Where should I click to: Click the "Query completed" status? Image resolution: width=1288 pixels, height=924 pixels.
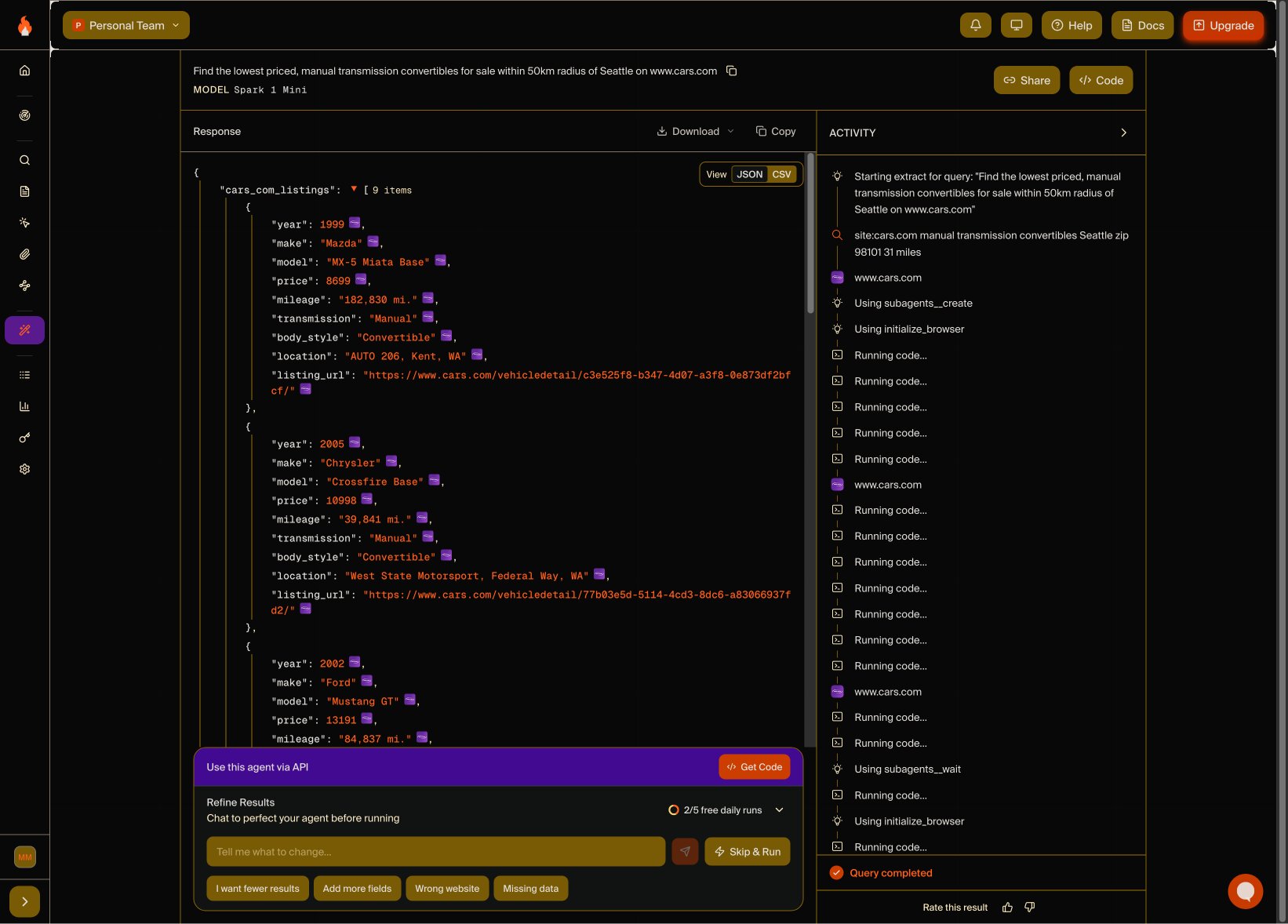(891, 873)
